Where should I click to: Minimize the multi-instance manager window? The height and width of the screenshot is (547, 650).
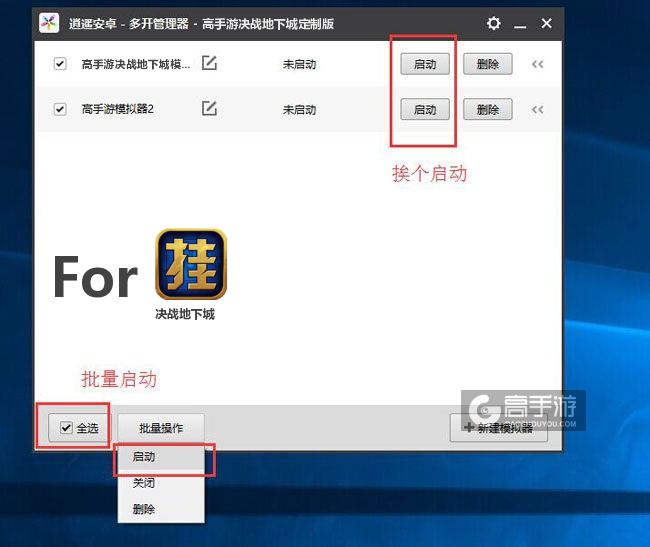(520, 26)
